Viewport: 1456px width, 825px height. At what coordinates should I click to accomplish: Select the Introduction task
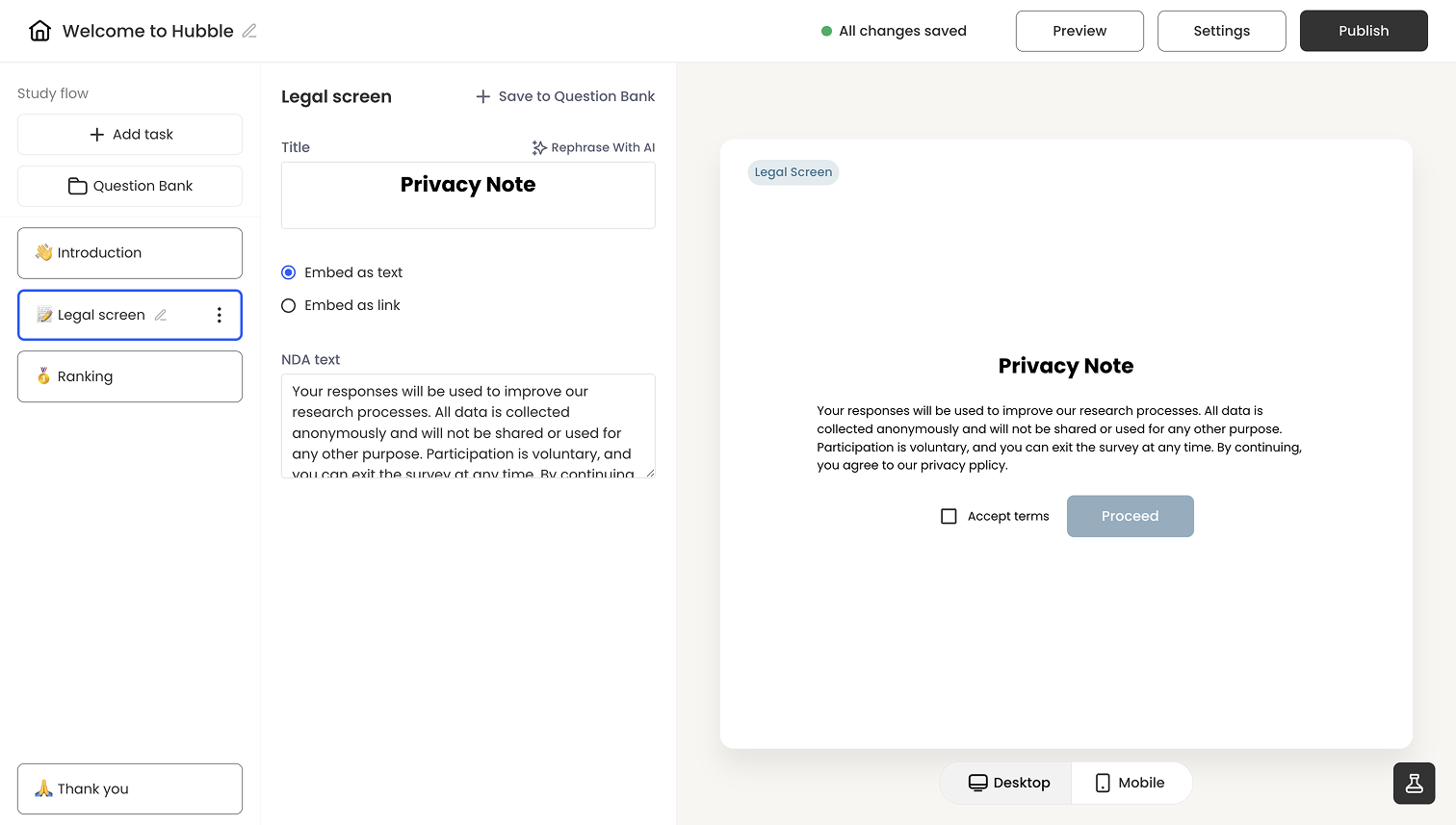pos(130,253)
